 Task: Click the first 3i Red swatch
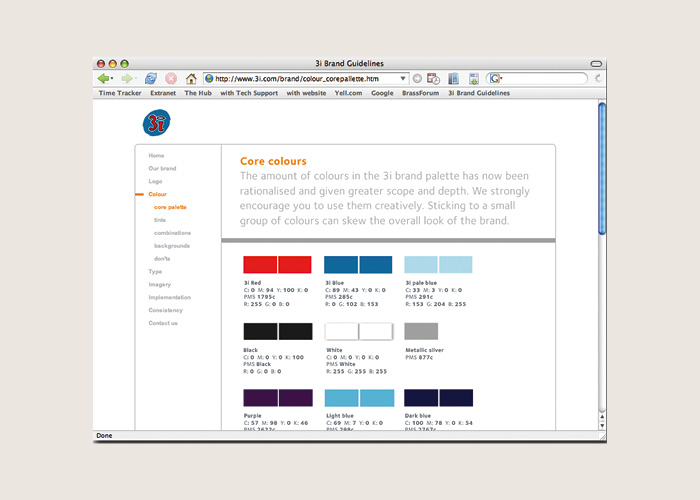260,265
